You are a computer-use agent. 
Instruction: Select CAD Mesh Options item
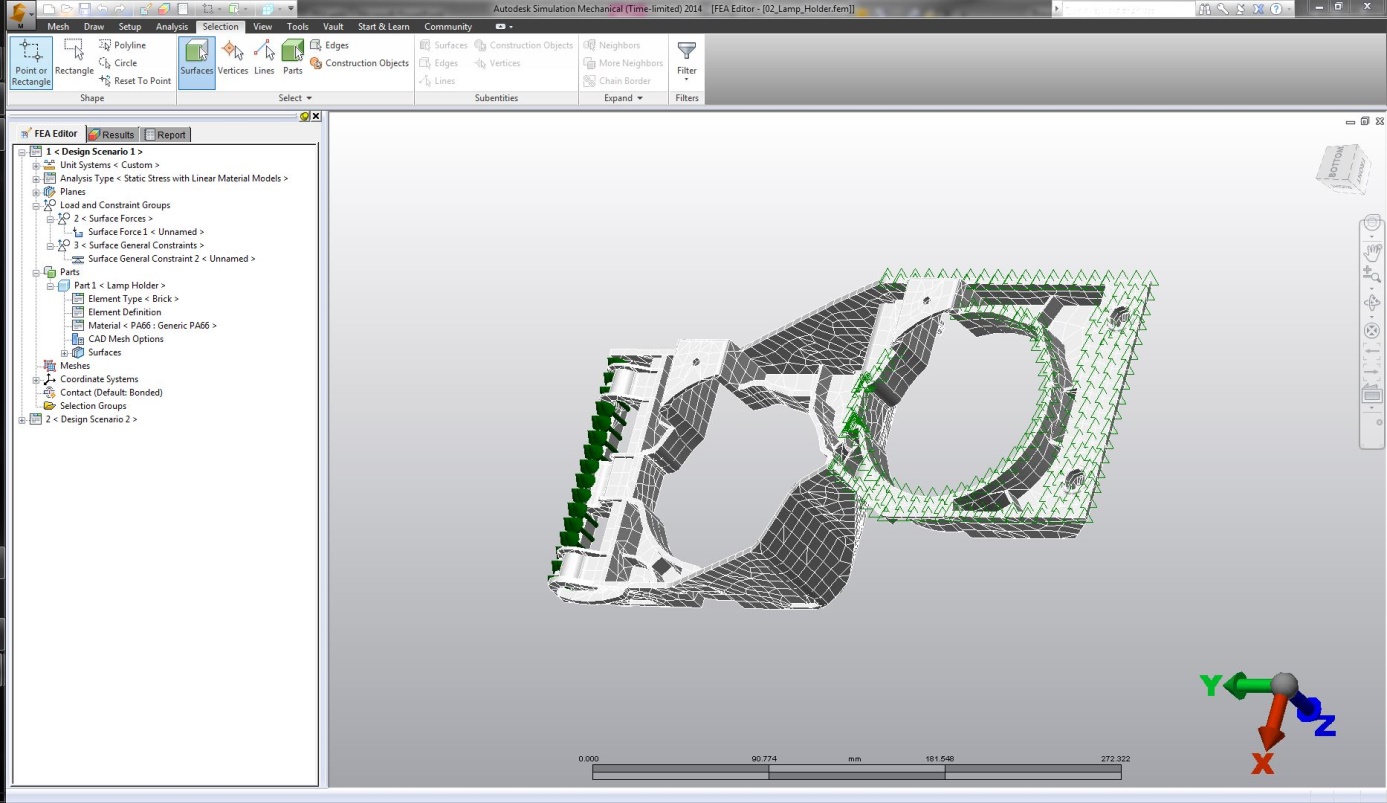pos(126,339)
